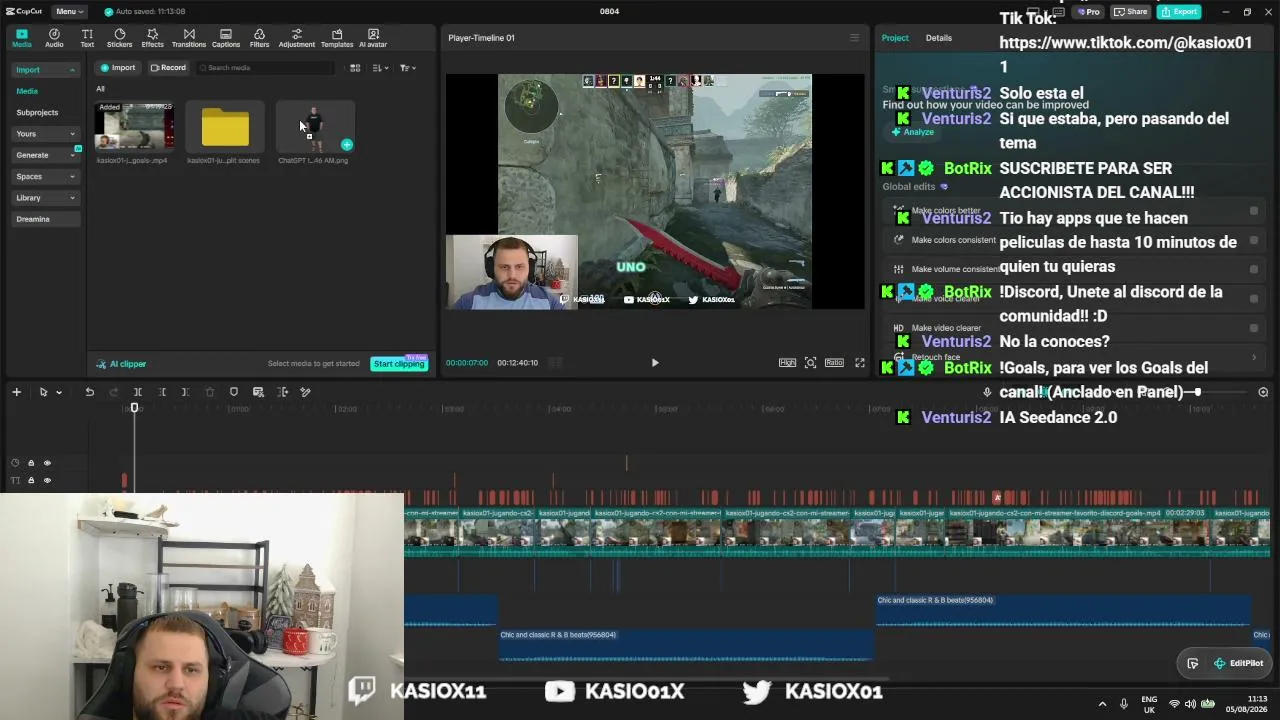
Task: Add a track with timeline plus icon
Action: 16,392
